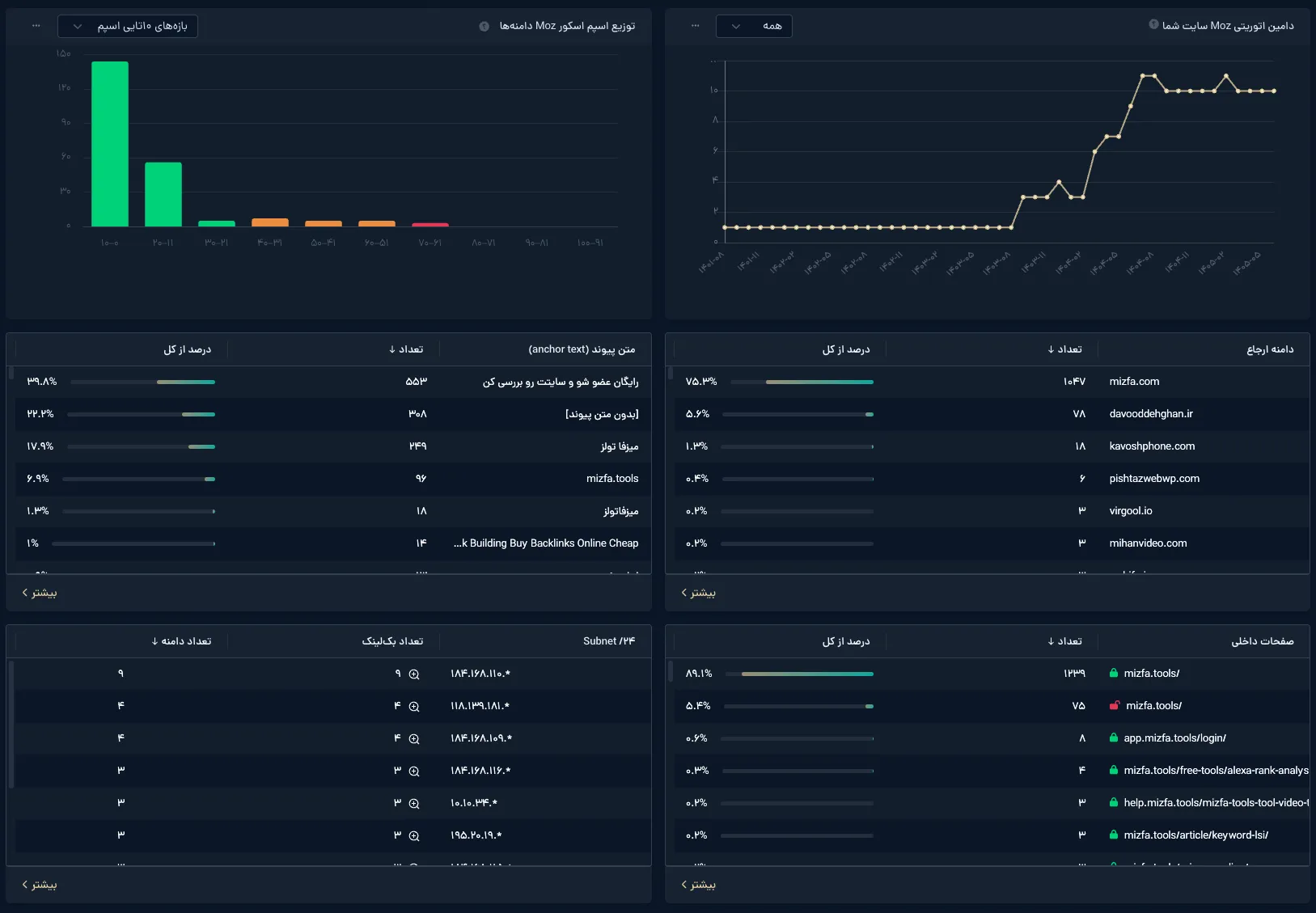Open referring domain virgool.io

(1131, 511)
